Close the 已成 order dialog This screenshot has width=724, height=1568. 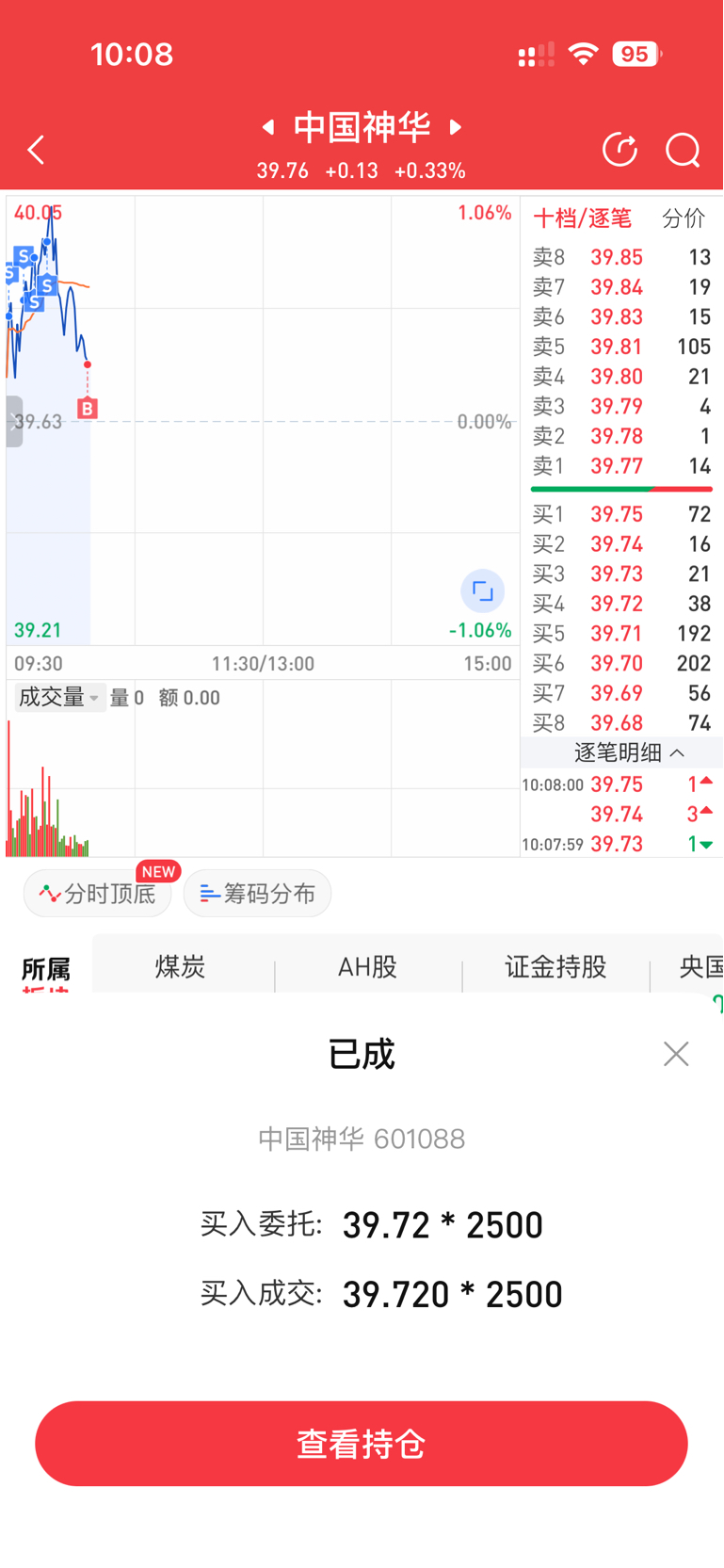point(676,1054)
